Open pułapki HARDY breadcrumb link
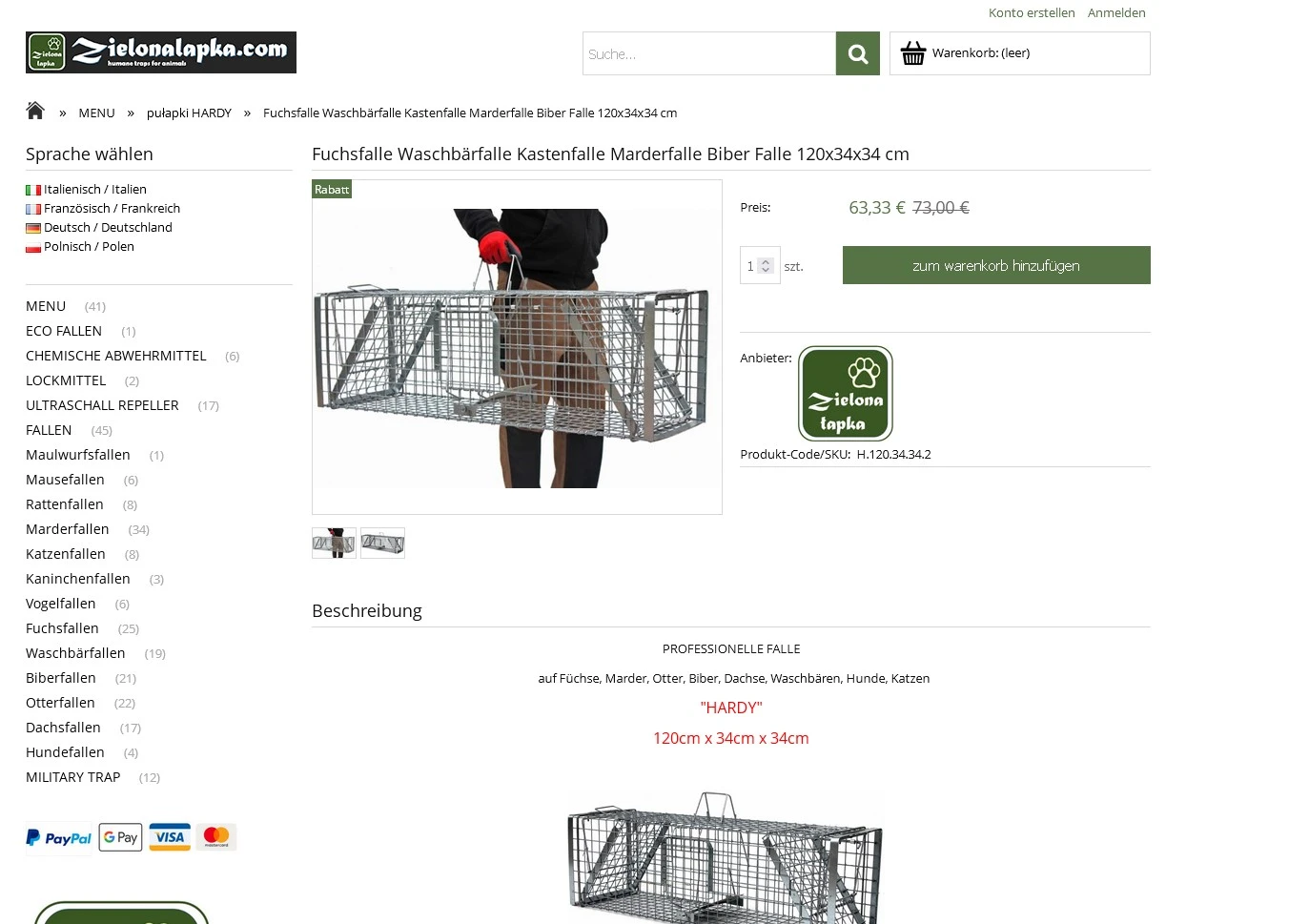The height and width of the screenshot is (924, 1309). [189, 113]
